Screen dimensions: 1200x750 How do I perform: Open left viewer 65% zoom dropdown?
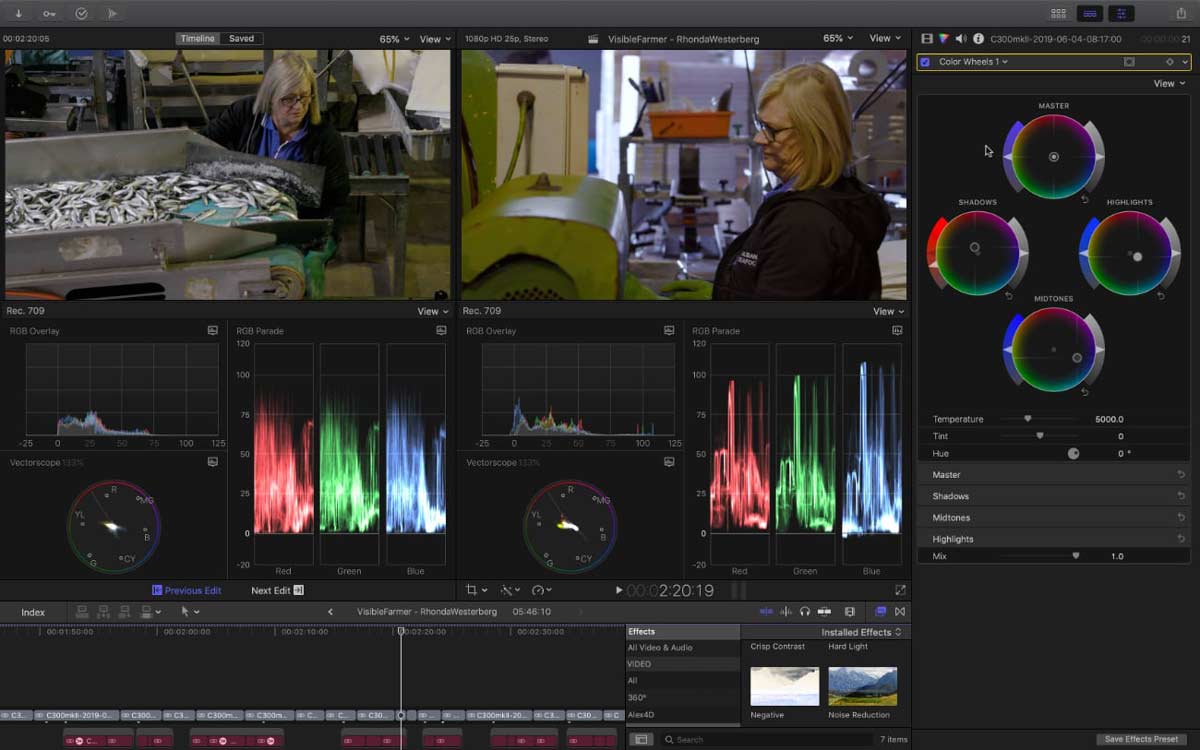tap(394, 39)
